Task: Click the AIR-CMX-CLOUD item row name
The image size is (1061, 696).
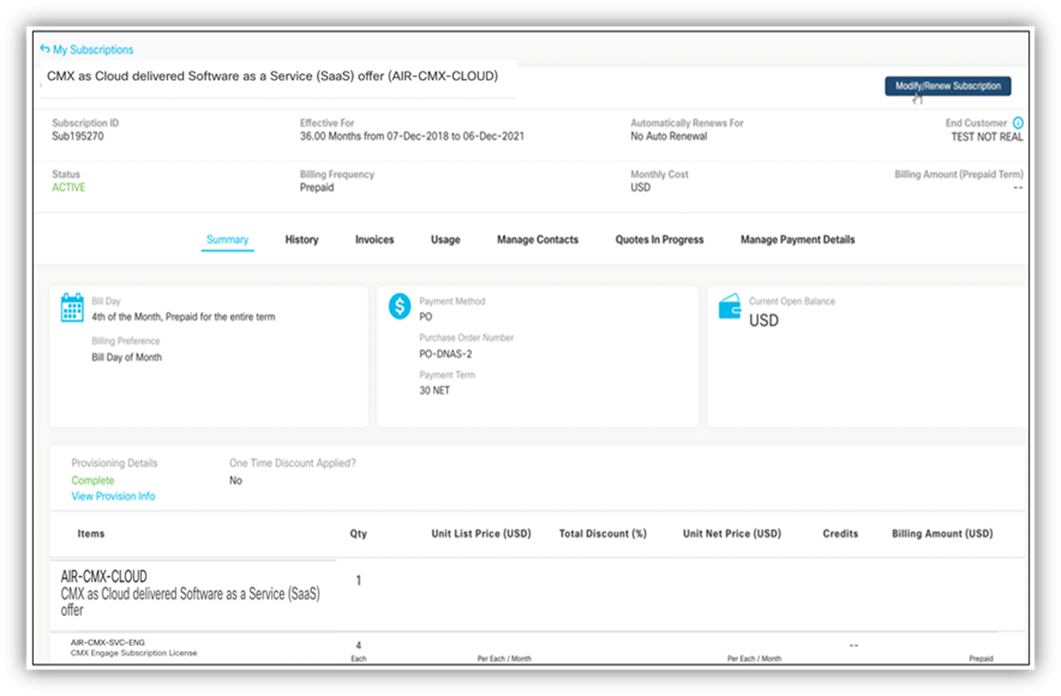Action: point(104,576)
